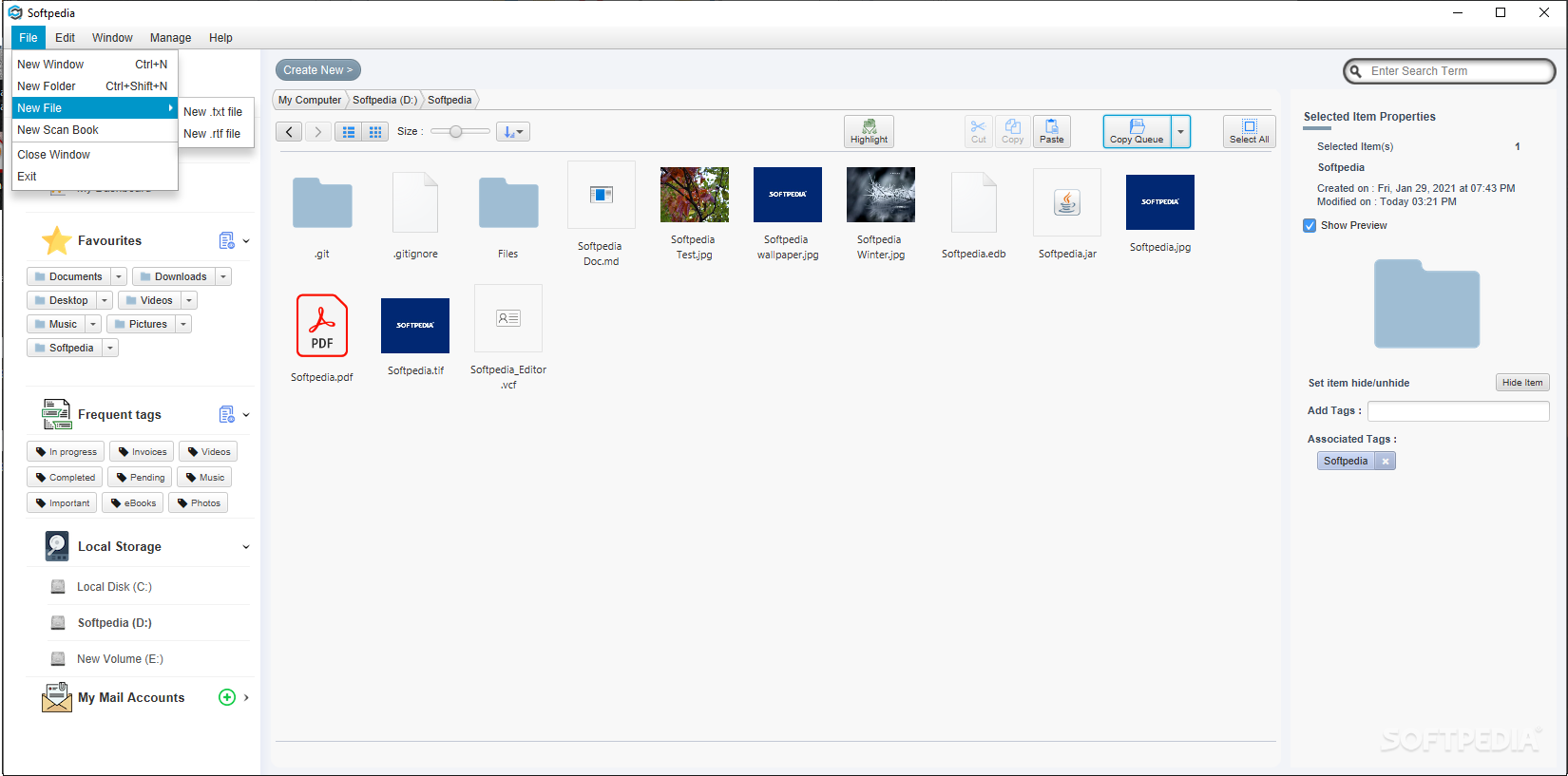Click the Favourites manage list icon
This screenshot has height=776, width=1568.
point(226,241)
